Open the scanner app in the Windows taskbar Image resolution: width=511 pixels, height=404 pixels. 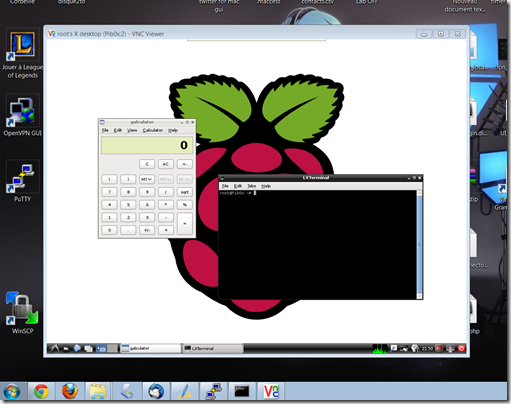coord(127,391)
